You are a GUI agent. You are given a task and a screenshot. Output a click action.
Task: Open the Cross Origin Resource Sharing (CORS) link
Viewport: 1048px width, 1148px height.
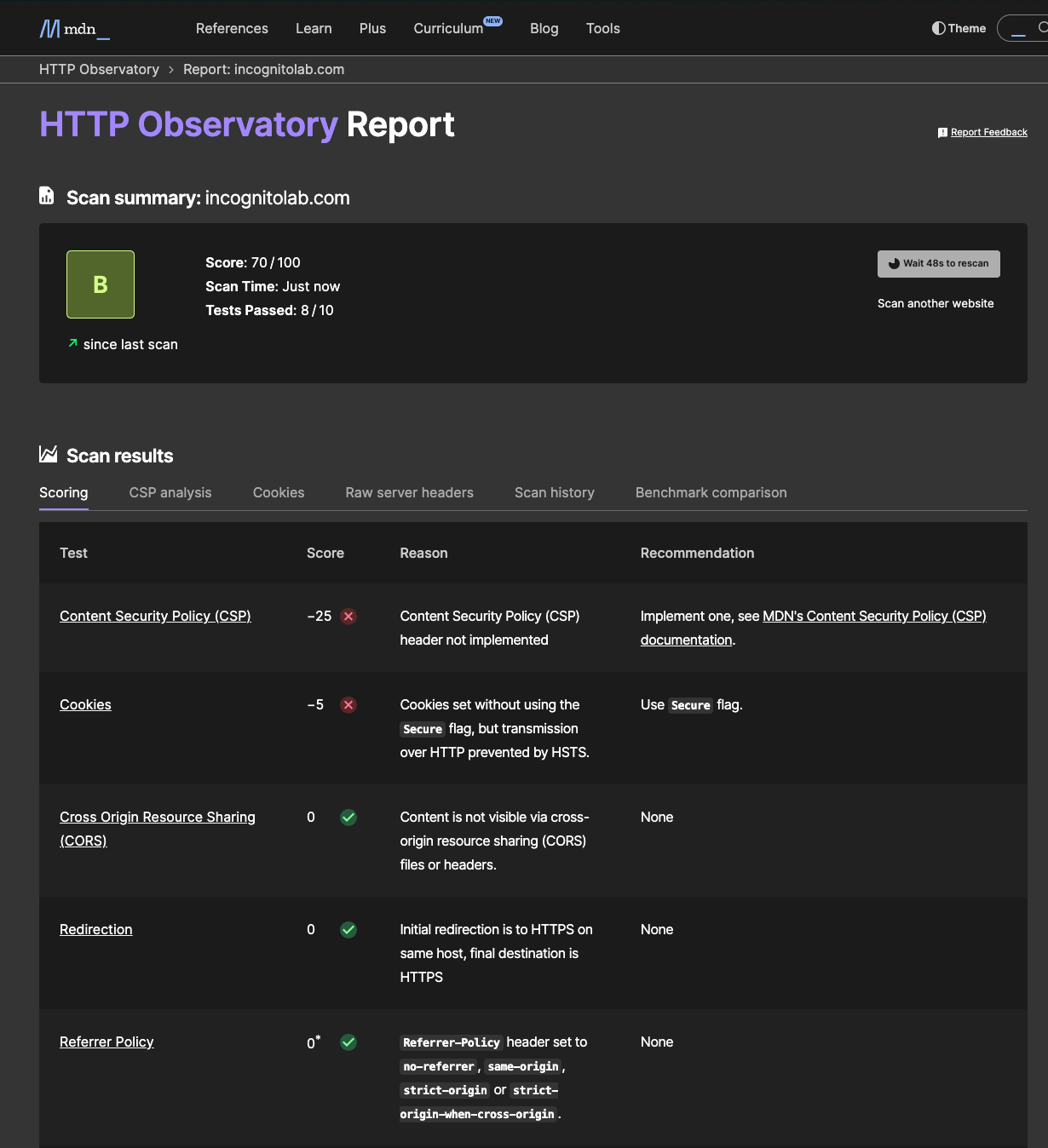point(158,829)
